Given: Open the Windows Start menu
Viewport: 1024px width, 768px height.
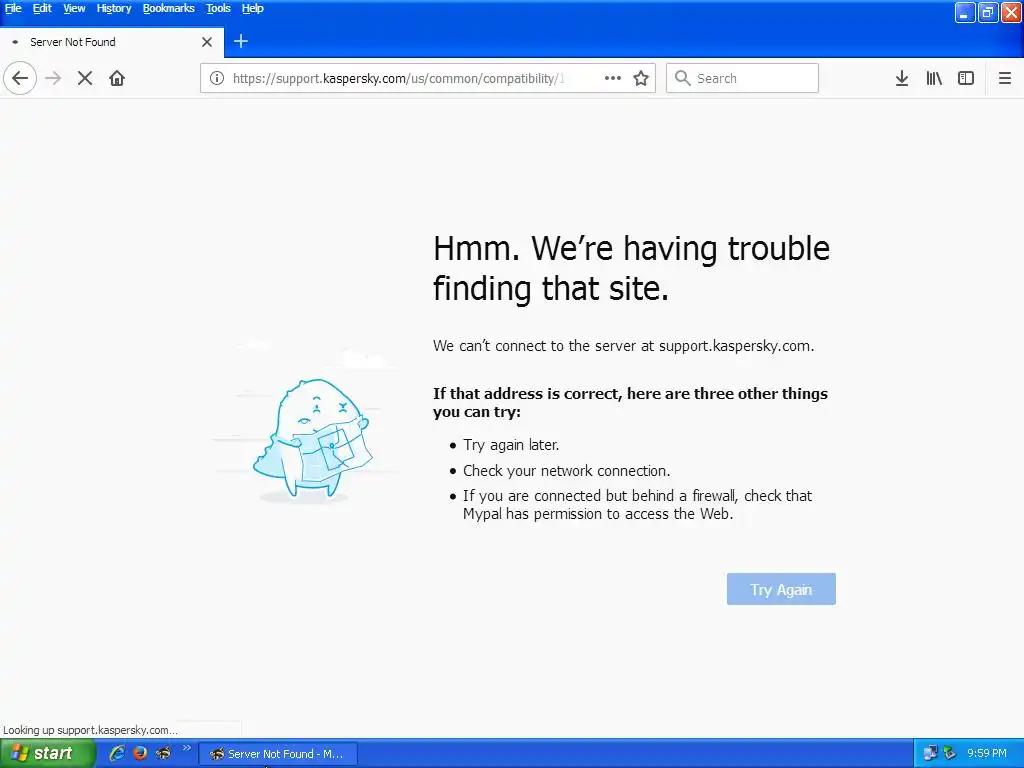Looking at the screenshot, I should (x=48, y=753).
